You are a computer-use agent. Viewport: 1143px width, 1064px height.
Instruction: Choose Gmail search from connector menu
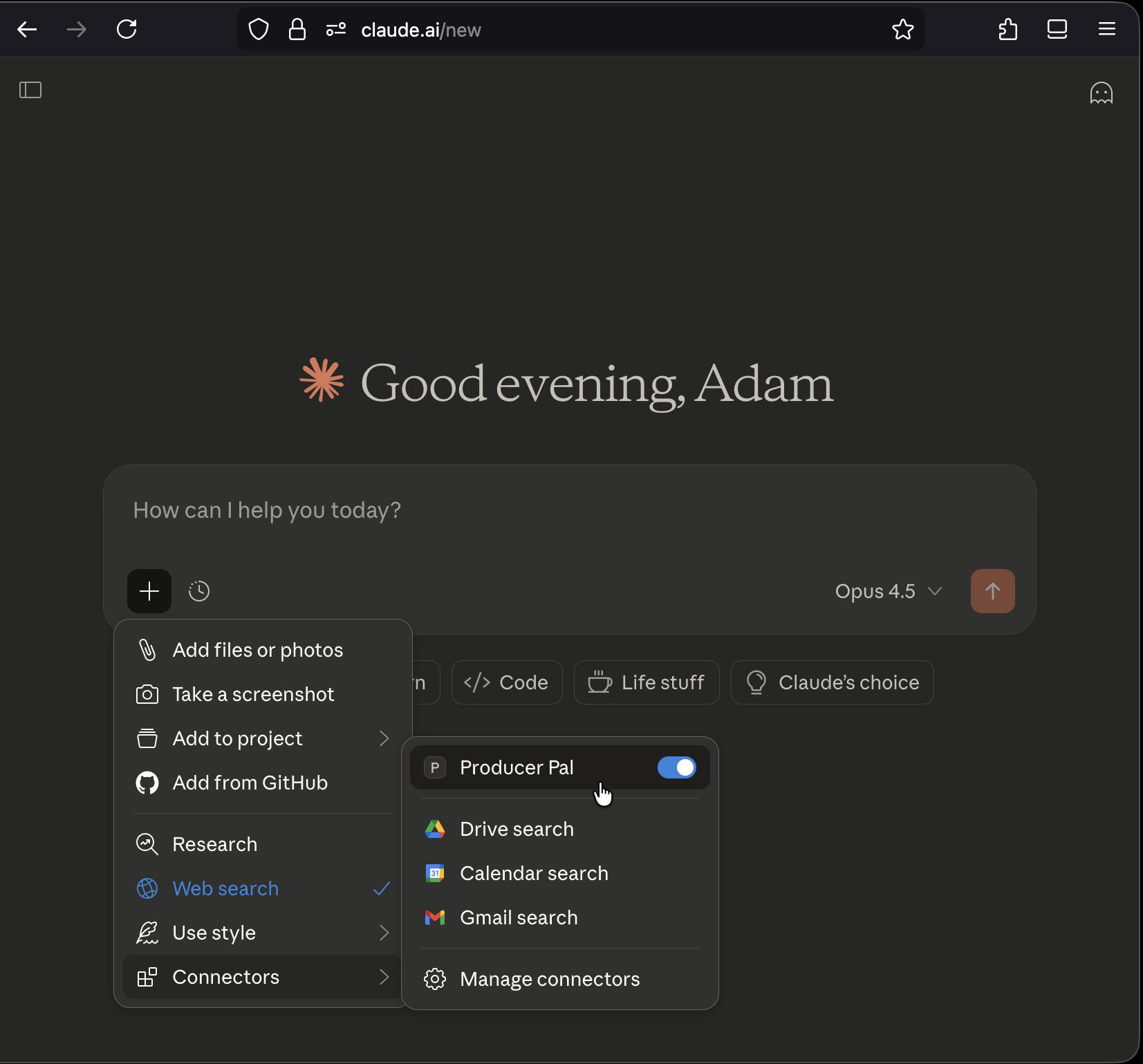[519, 917]
